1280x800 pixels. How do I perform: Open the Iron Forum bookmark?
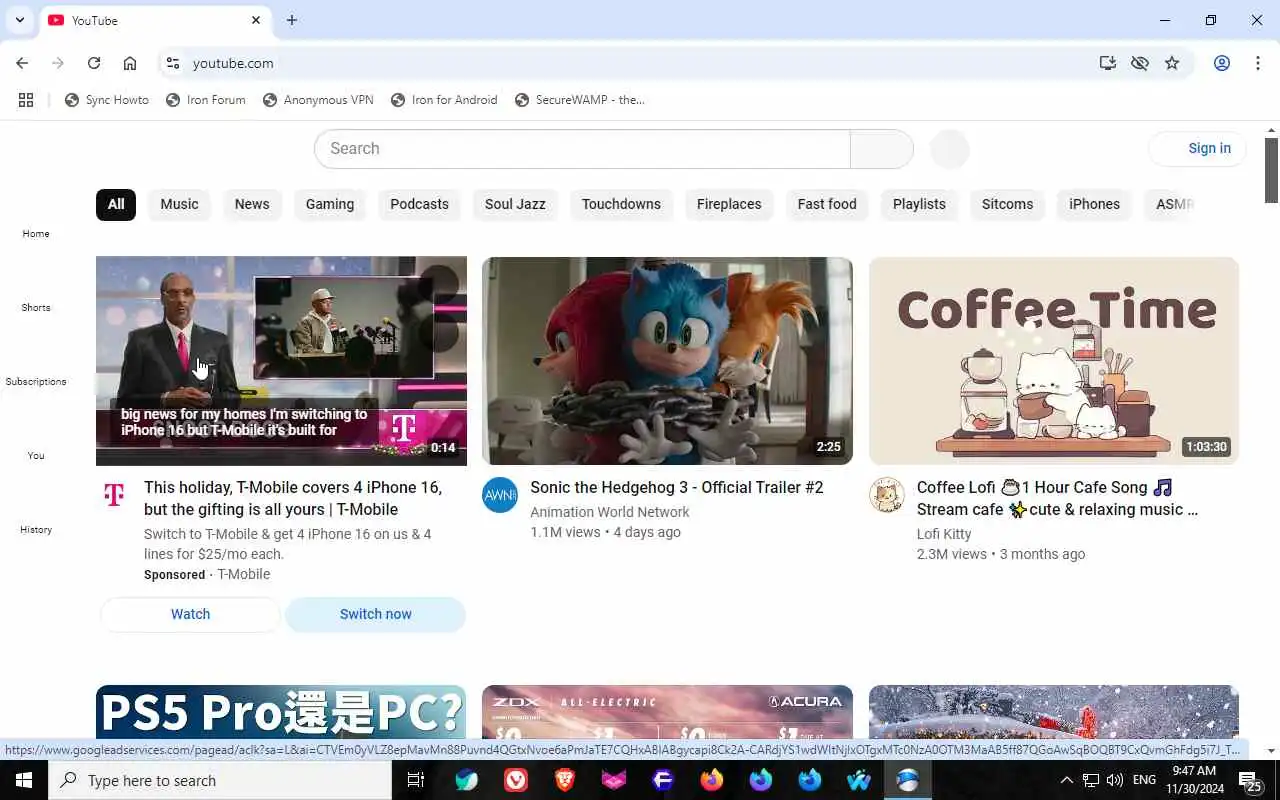pos(206,100)
